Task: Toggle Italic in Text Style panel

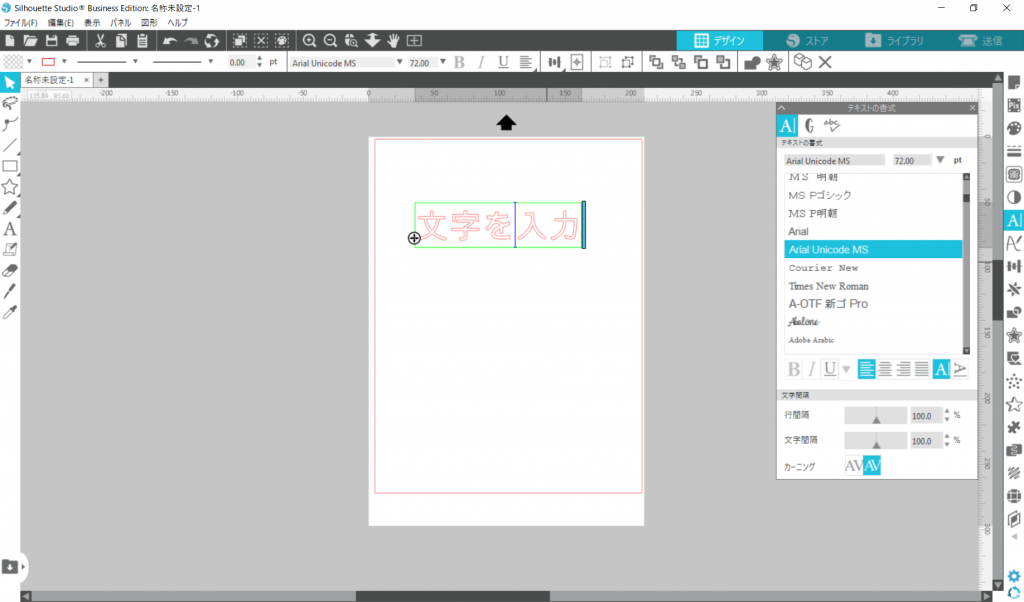Action: (812, 369)
